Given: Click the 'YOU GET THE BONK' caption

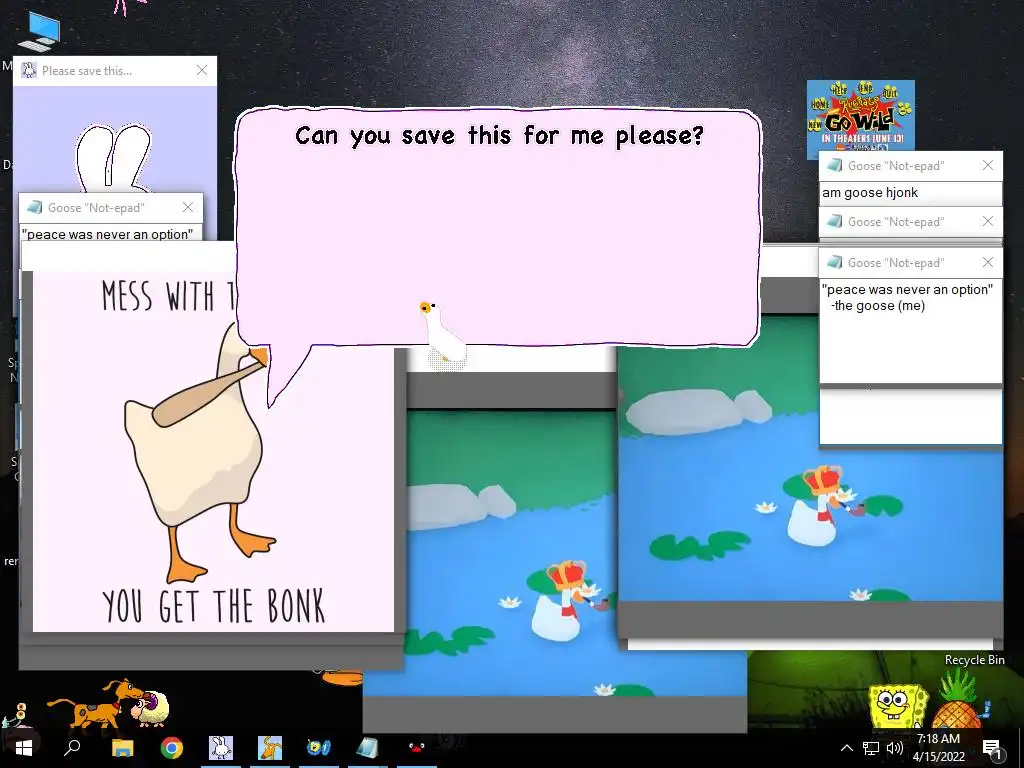Looking at the screenshot, I should [214, 607].
